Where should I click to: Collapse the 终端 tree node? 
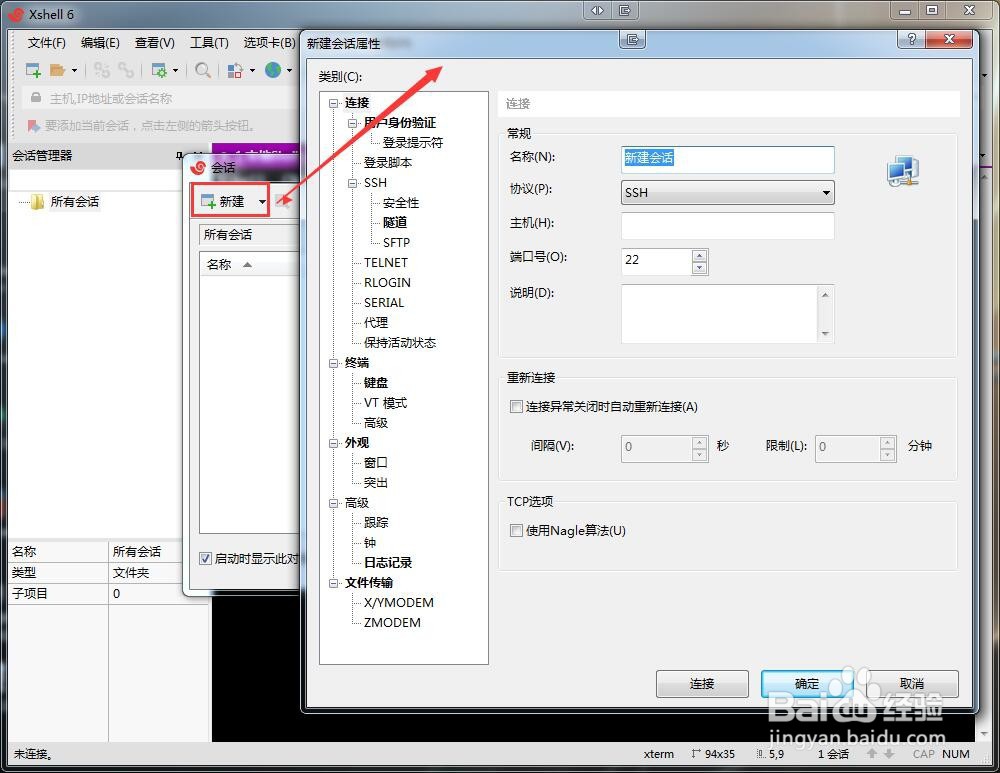pyautogui.click(x=334, y=363)
